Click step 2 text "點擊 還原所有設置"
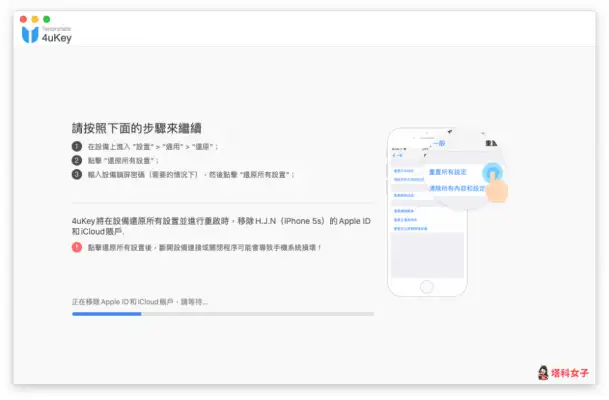The height and width of the screenshot is (400, 609). (x=123, y=160)
